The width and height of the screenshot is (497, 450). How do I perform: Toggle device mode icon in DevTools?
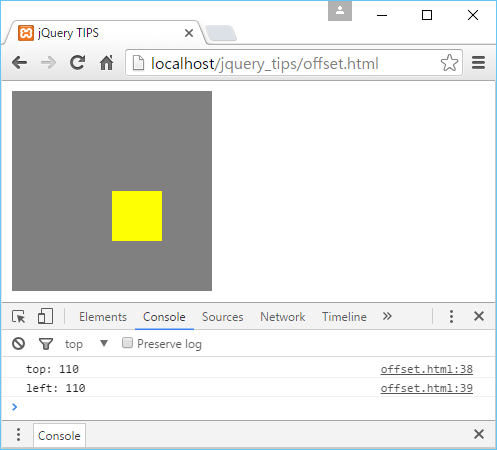click(x=45, y=316)
